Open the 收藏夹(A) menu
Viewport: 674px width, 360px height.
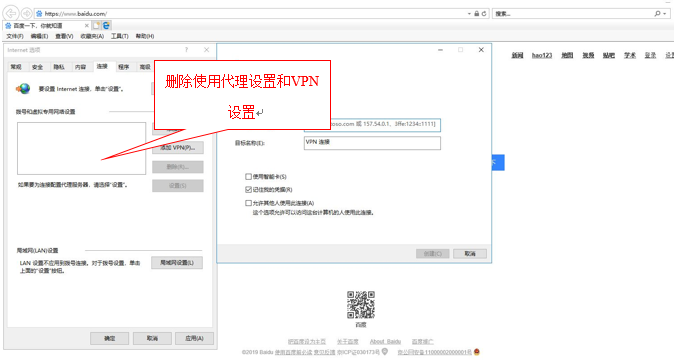(x=92, y=36)
